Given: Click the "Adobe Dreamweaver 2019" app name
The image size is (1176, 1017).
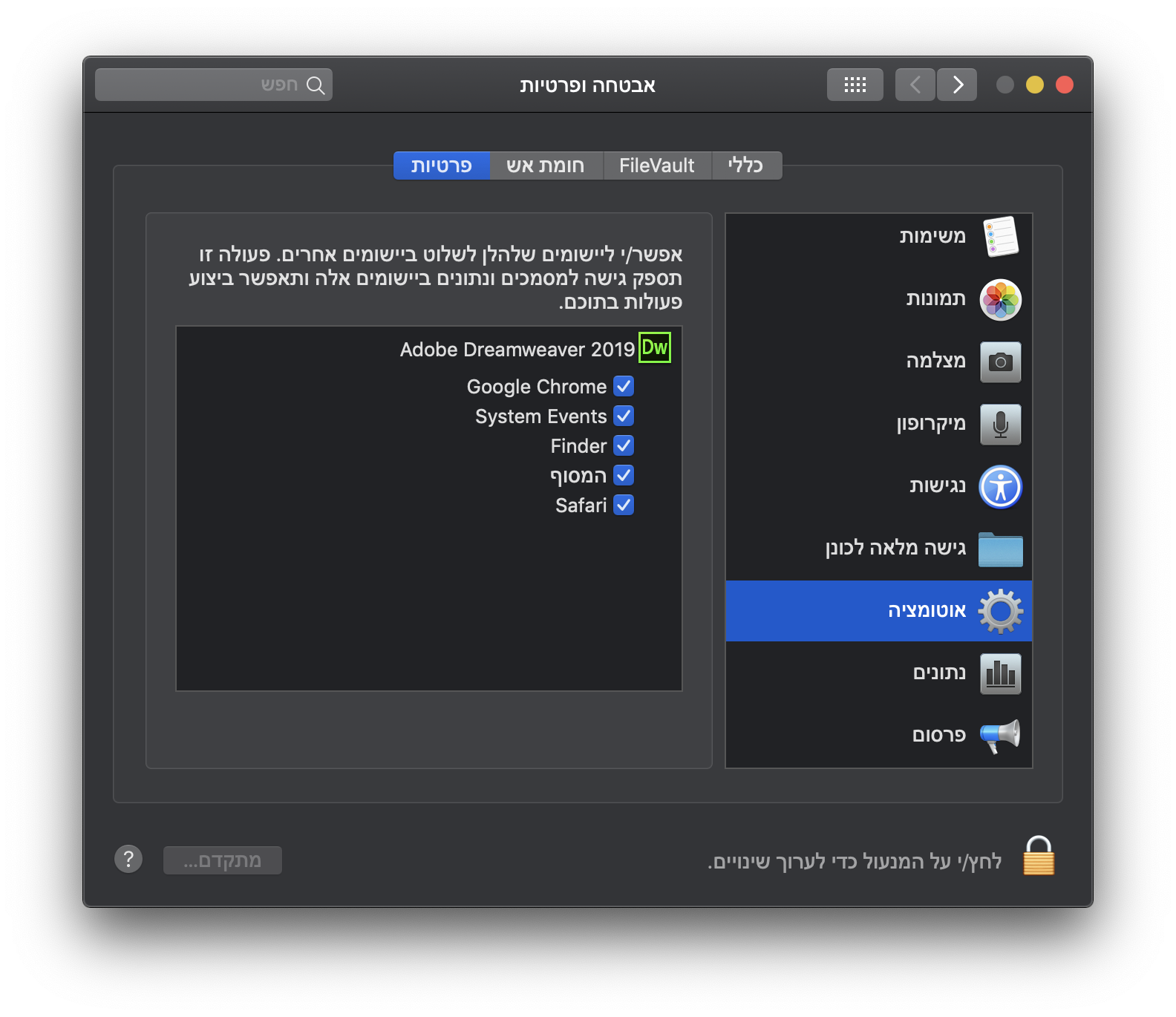Looking at the screenshot, I should coord(517,350).
